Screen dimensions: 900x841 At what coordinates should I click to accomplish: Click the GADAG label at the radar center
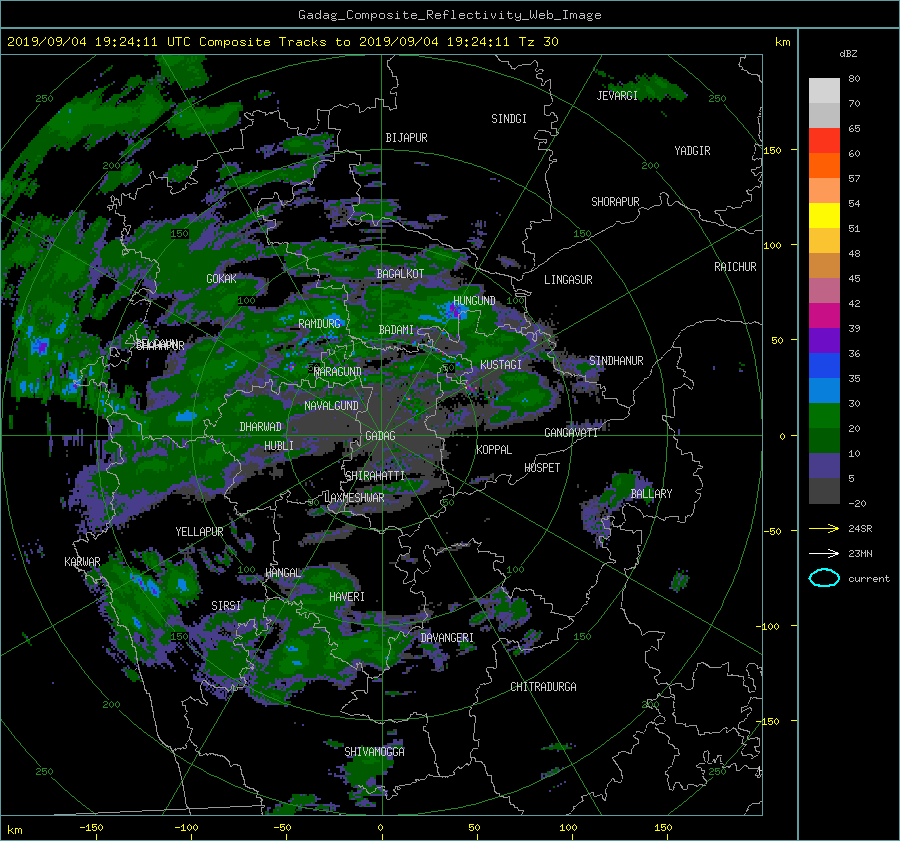point(380,436)
